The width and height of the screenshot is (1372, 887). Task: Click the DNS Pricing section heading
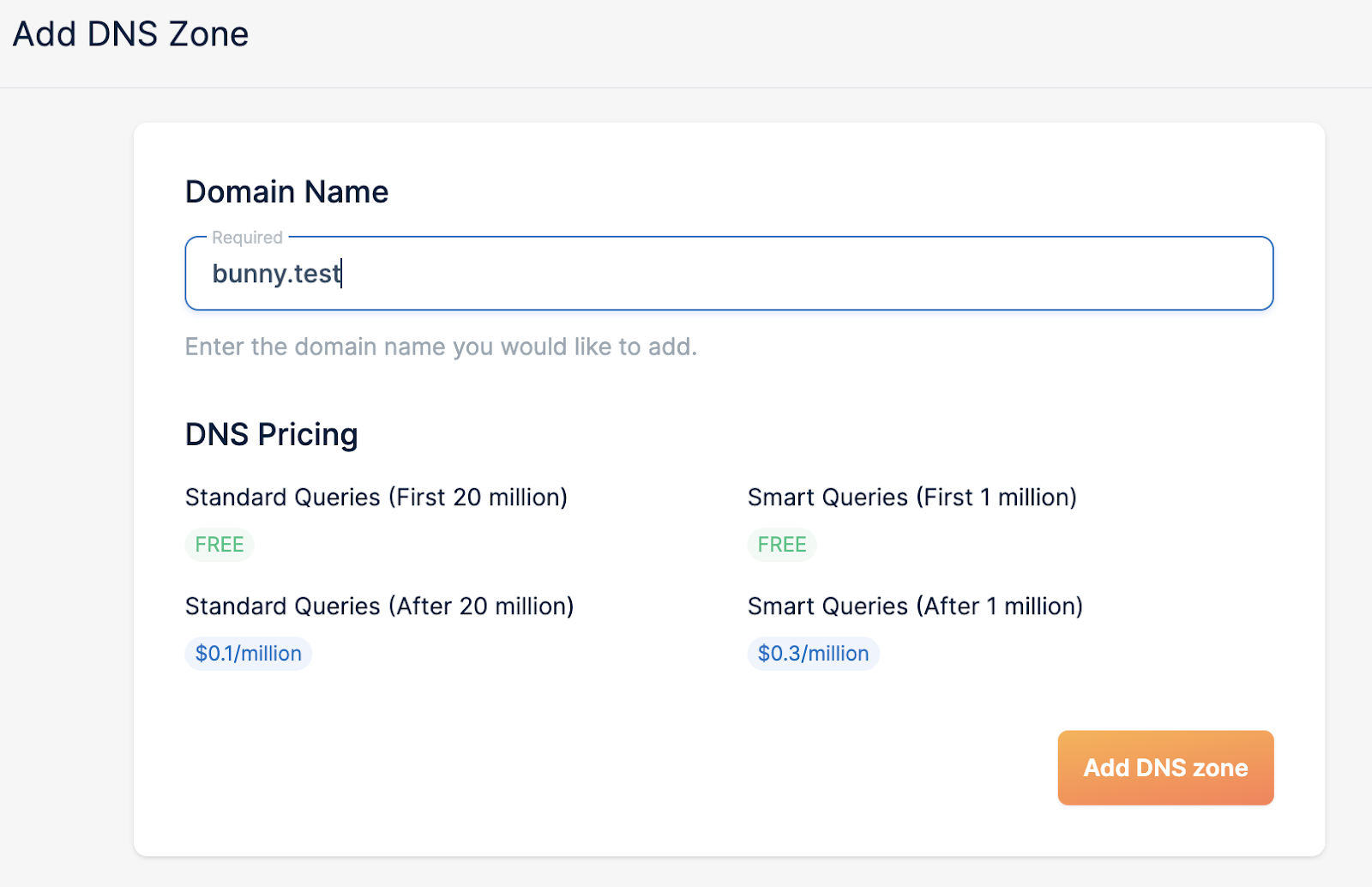(x=271, y=434)
